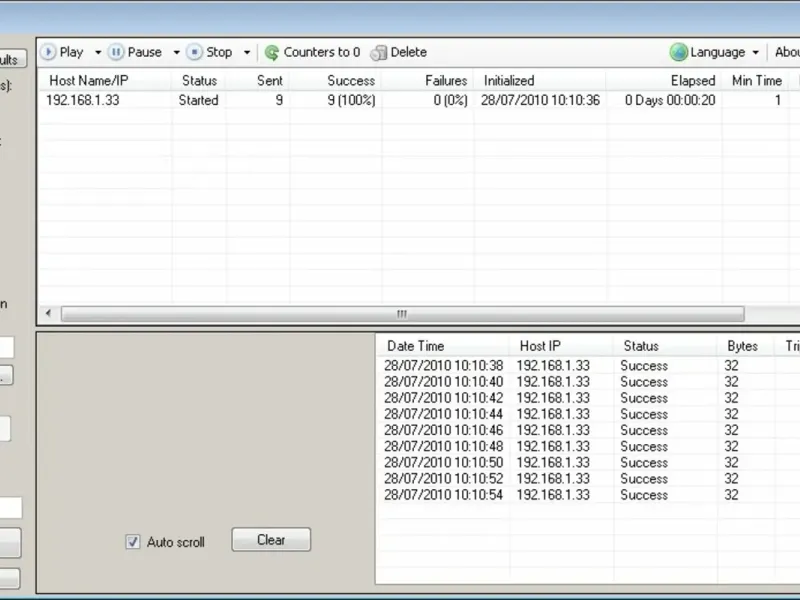The image size is (800, 600).
Task: Click the Success column header
Action: (336, 81)
